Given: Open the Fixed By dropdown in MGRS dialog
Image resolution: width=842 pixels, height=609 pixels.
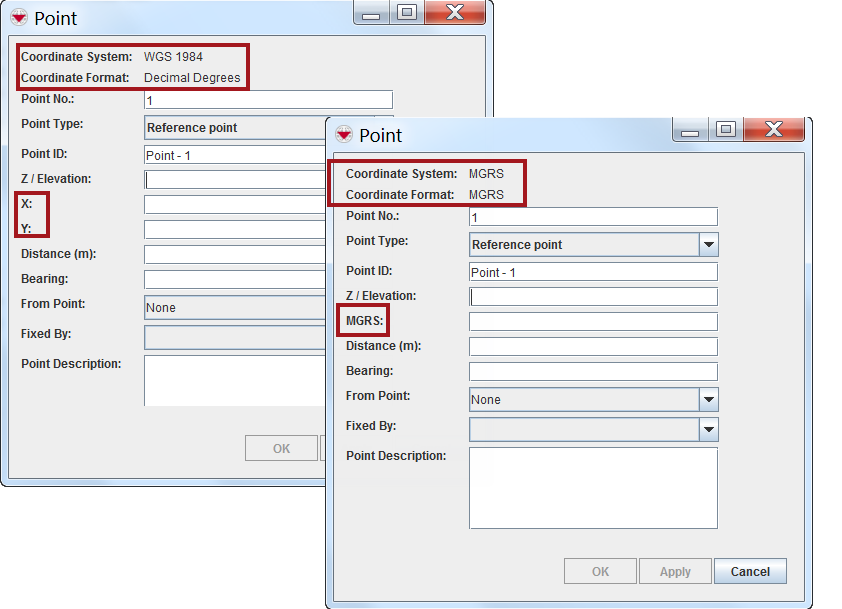Looking at the screenshot, I should pos(708,430).
